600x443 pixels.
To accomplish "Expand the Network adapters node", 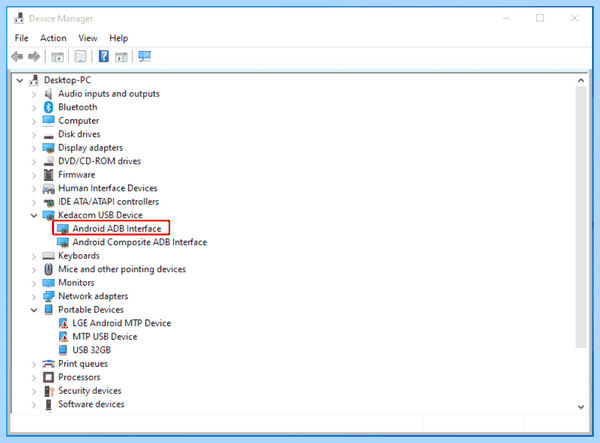I will point(34,296).
